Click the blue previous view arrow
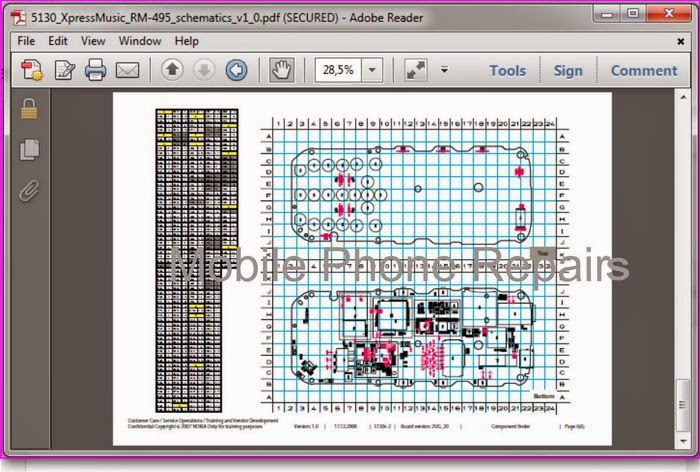 [x=236, y=70]
